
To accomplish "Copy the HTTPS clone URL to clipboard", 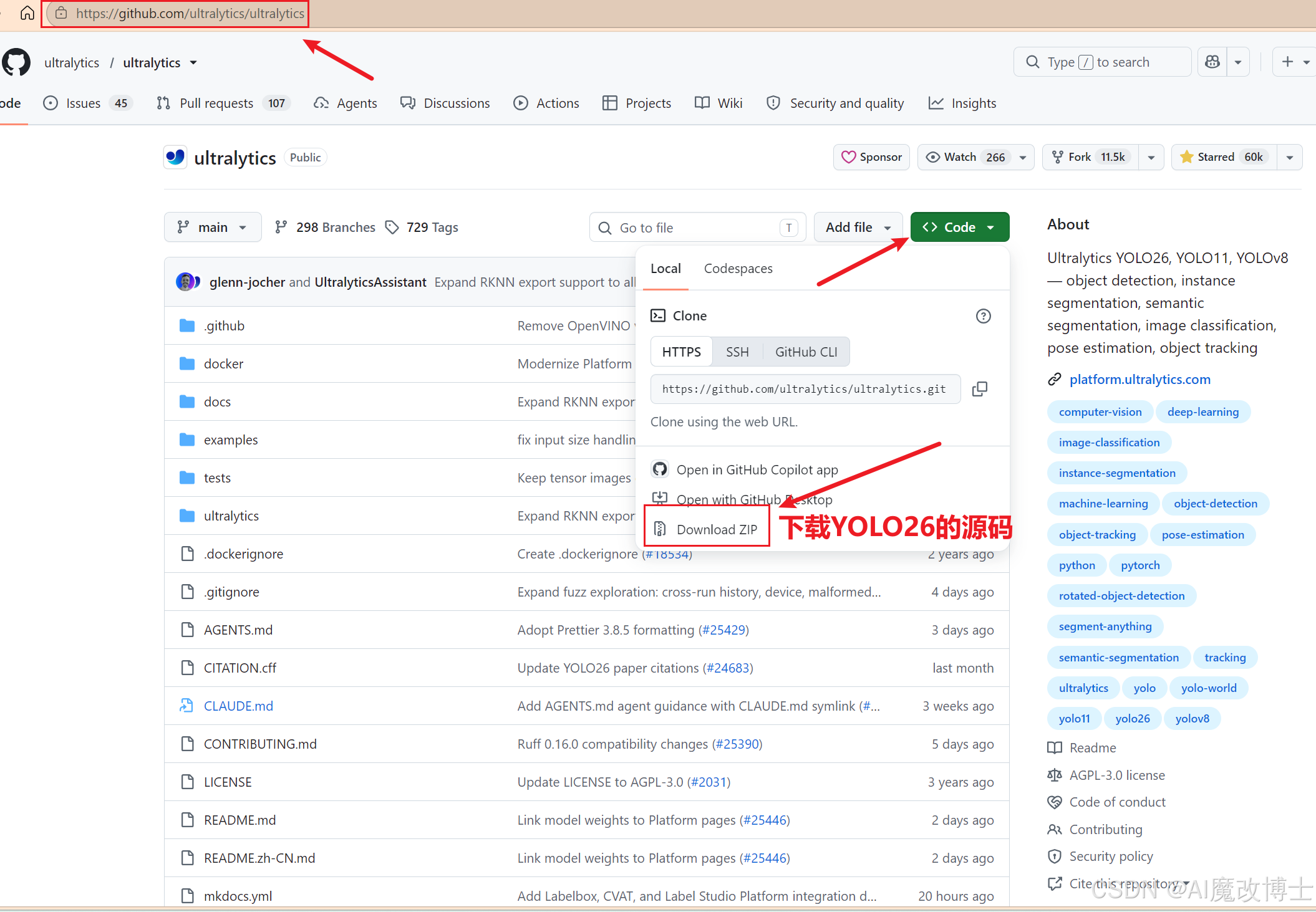I will tap(980, 389).
